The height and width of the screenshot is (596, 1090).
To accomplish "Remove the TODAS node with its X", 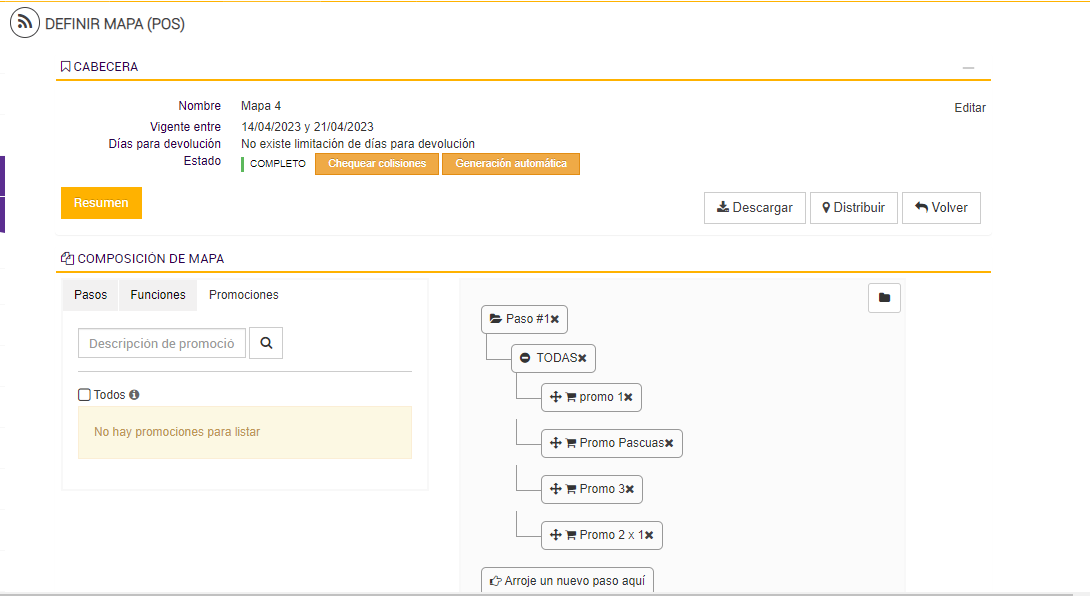I will click(582, 358).
